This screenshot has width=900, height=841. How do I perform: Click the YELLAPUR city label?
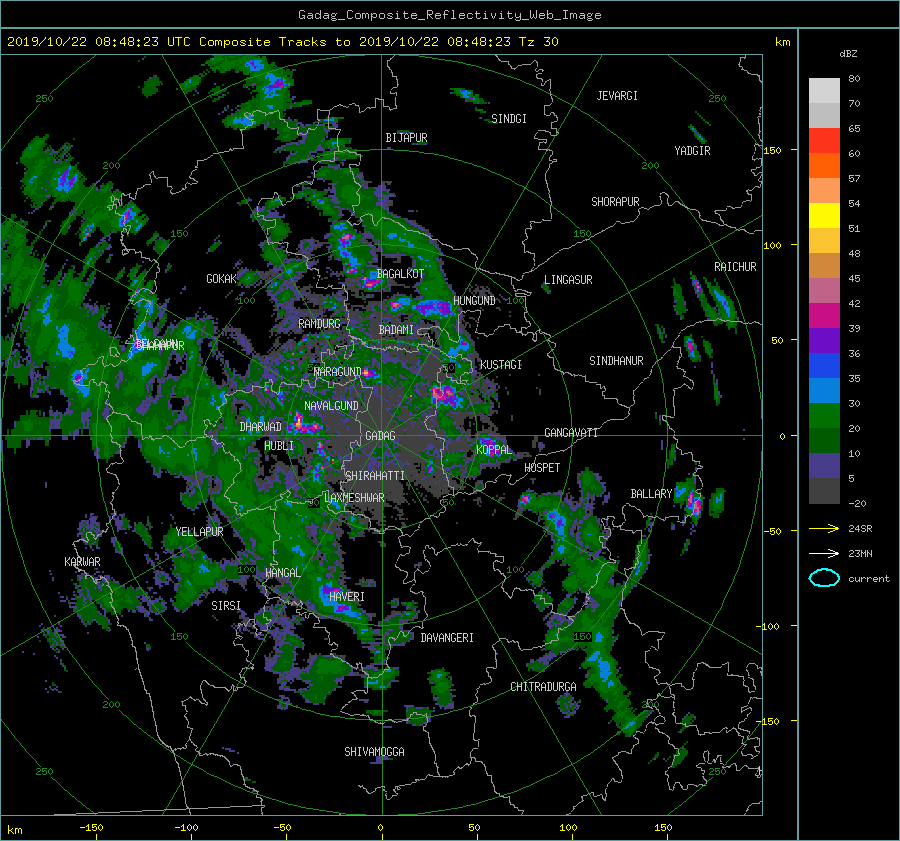199,532
